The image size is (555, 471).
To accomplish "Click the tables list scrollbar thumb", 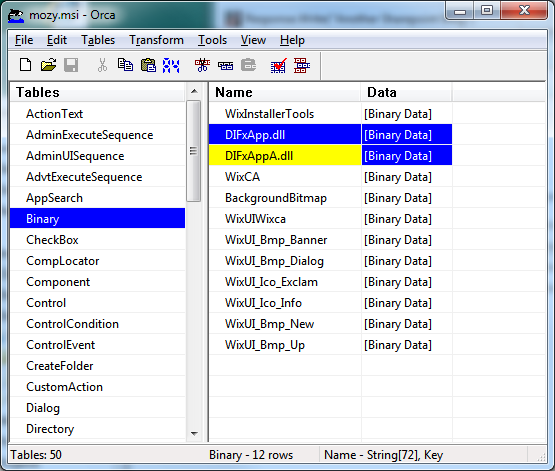I will pos(194,151).
